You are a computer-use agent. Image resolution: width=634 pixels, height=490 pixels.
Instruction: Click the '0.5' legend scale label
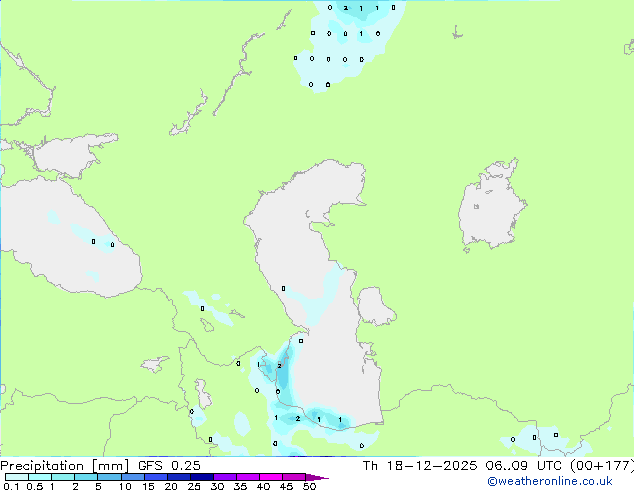coord(35,486)
